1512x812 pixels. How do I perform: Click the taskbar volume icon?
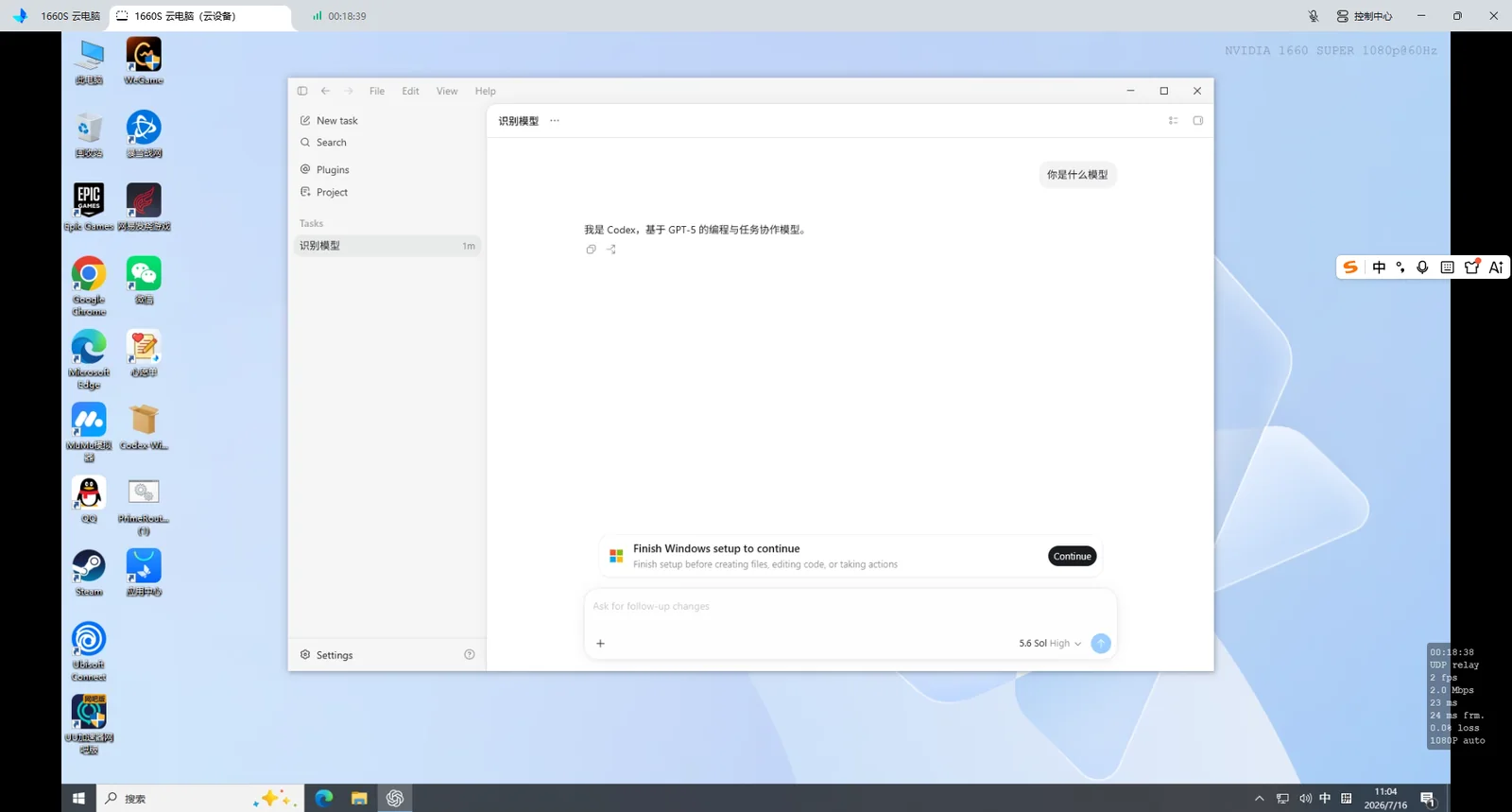[x=1305, y=799]
